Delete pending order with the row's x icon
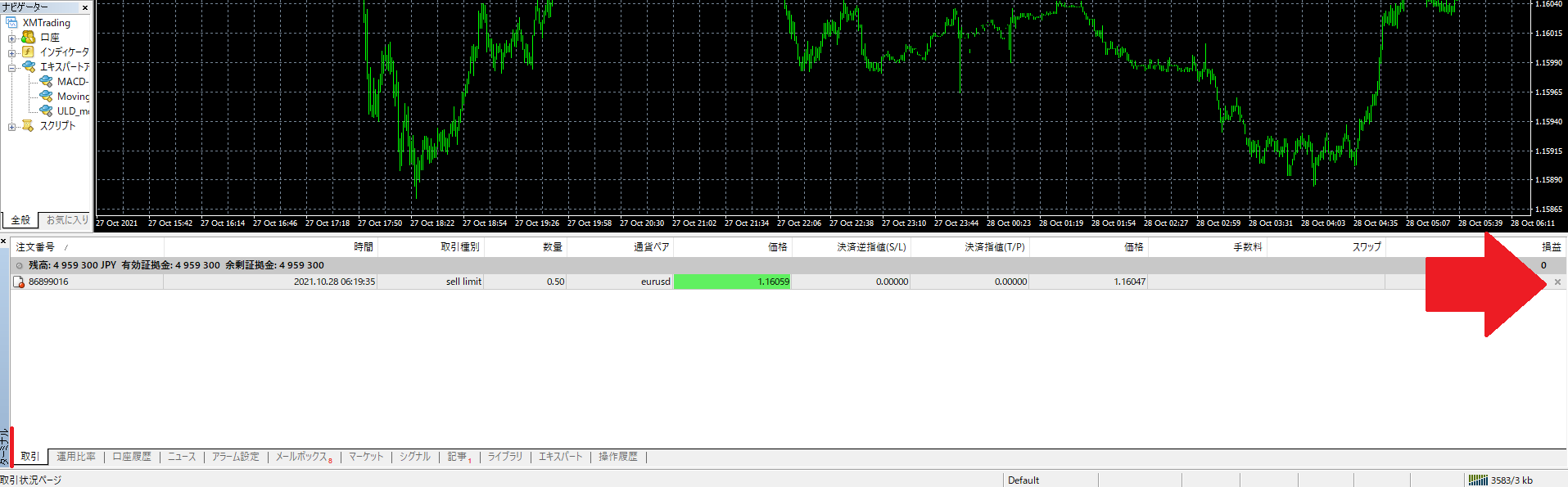Screen dimensions: 1568x487 click(1557, 282)
